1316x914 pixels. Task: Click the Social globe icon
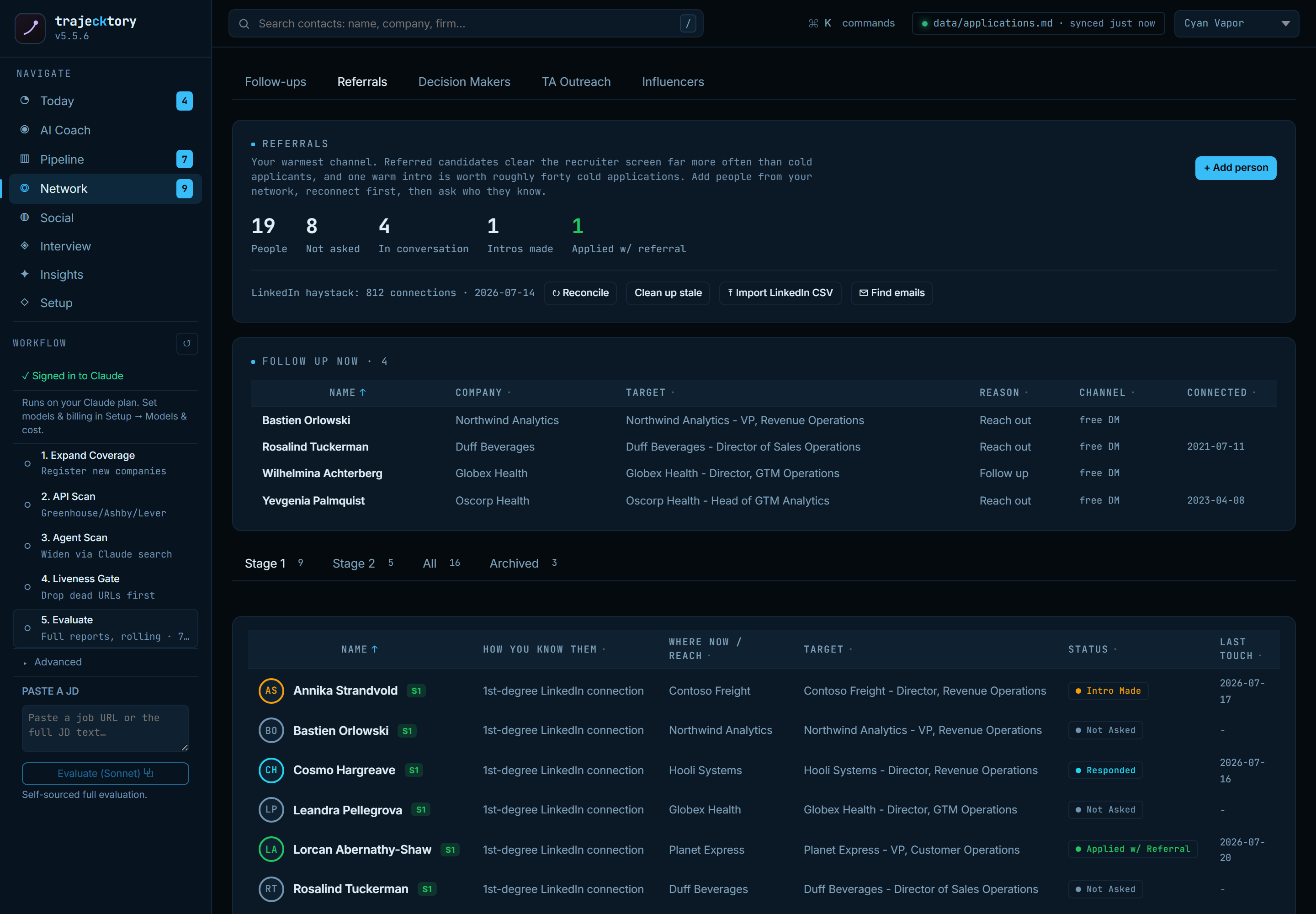[25, 217]
